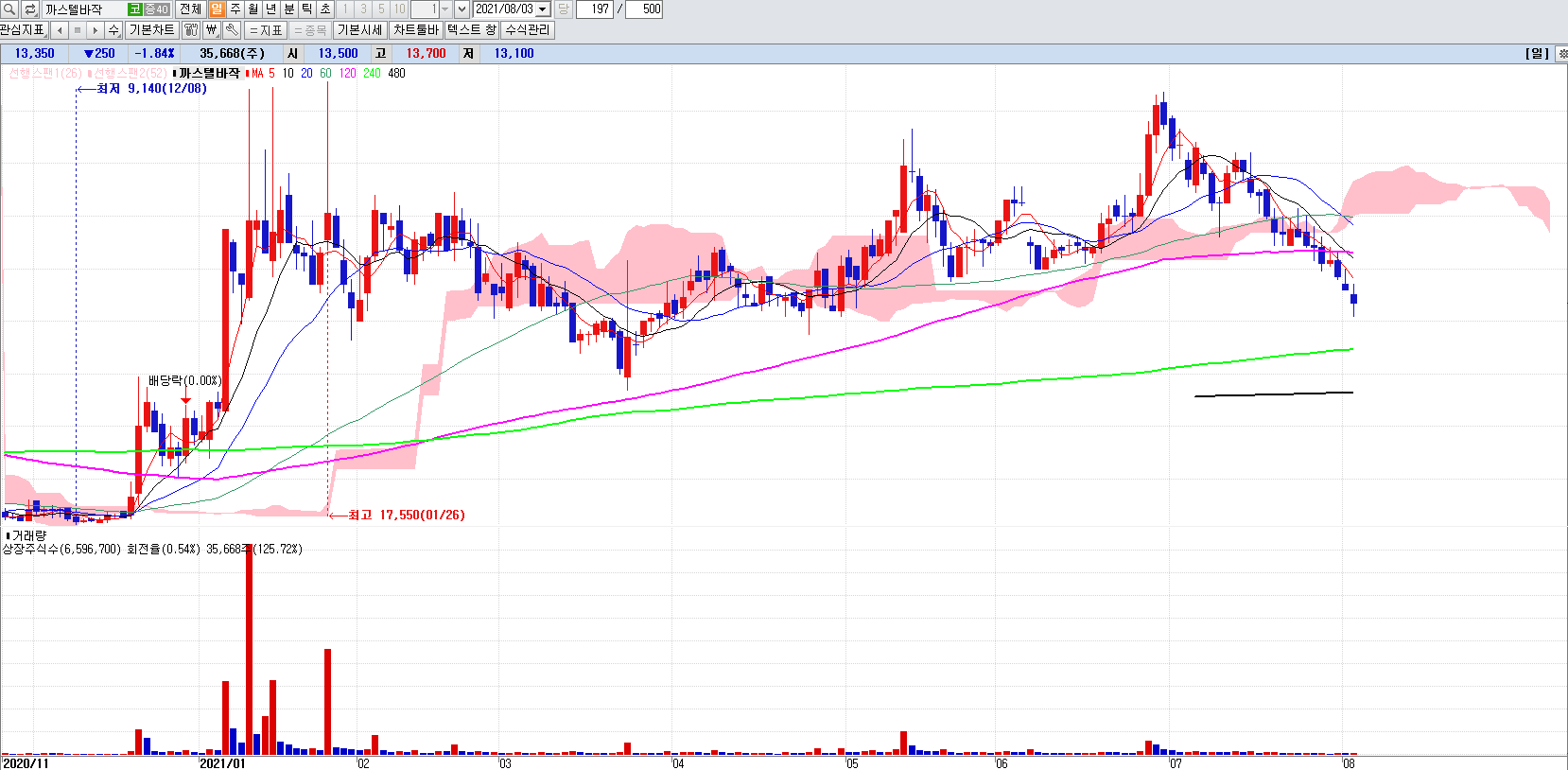This screenshot has width=1568, height=770.
Task: Click the stock name field 까스텔바작
Action: click(x=84, y=9)
